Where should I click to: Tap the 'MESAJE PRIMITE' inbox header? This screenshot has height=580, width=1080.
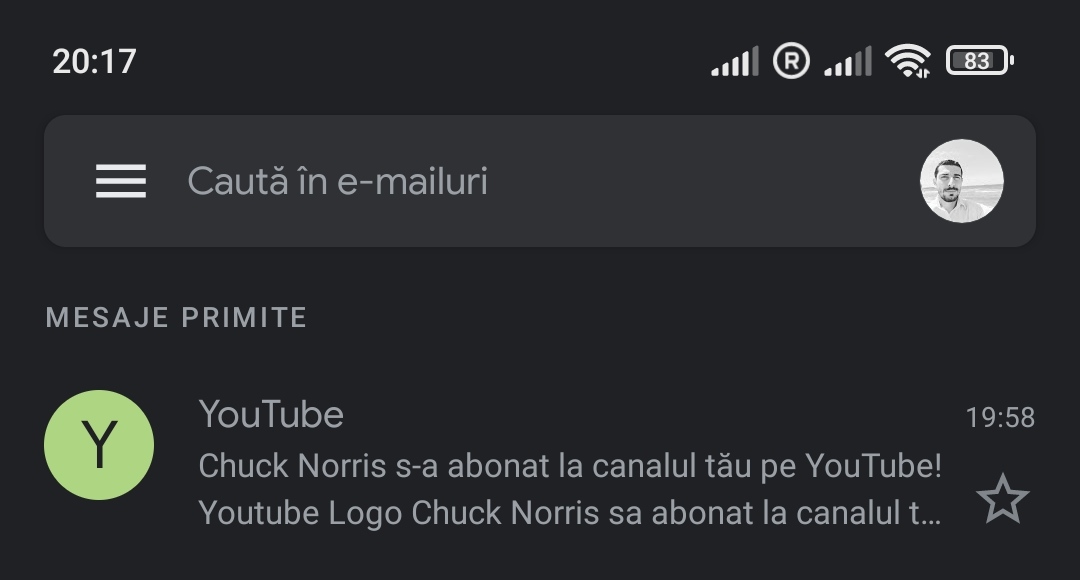tap(176, 318)
